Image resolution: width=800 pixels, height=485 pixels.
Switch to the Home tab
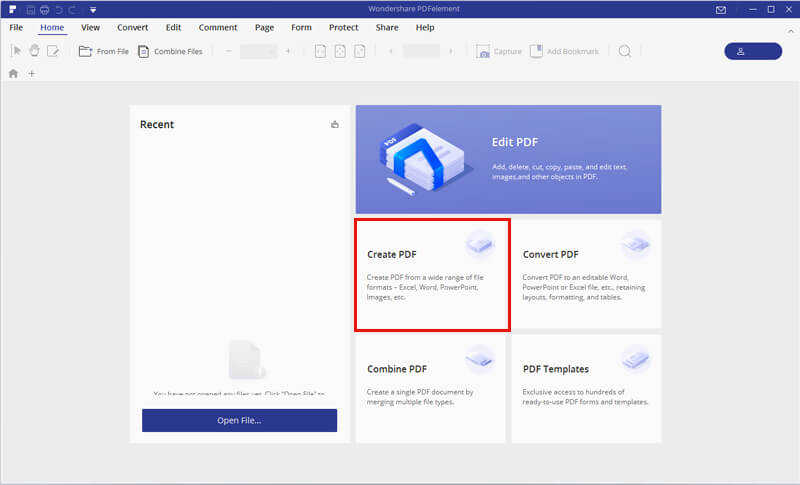pos(52,28)
